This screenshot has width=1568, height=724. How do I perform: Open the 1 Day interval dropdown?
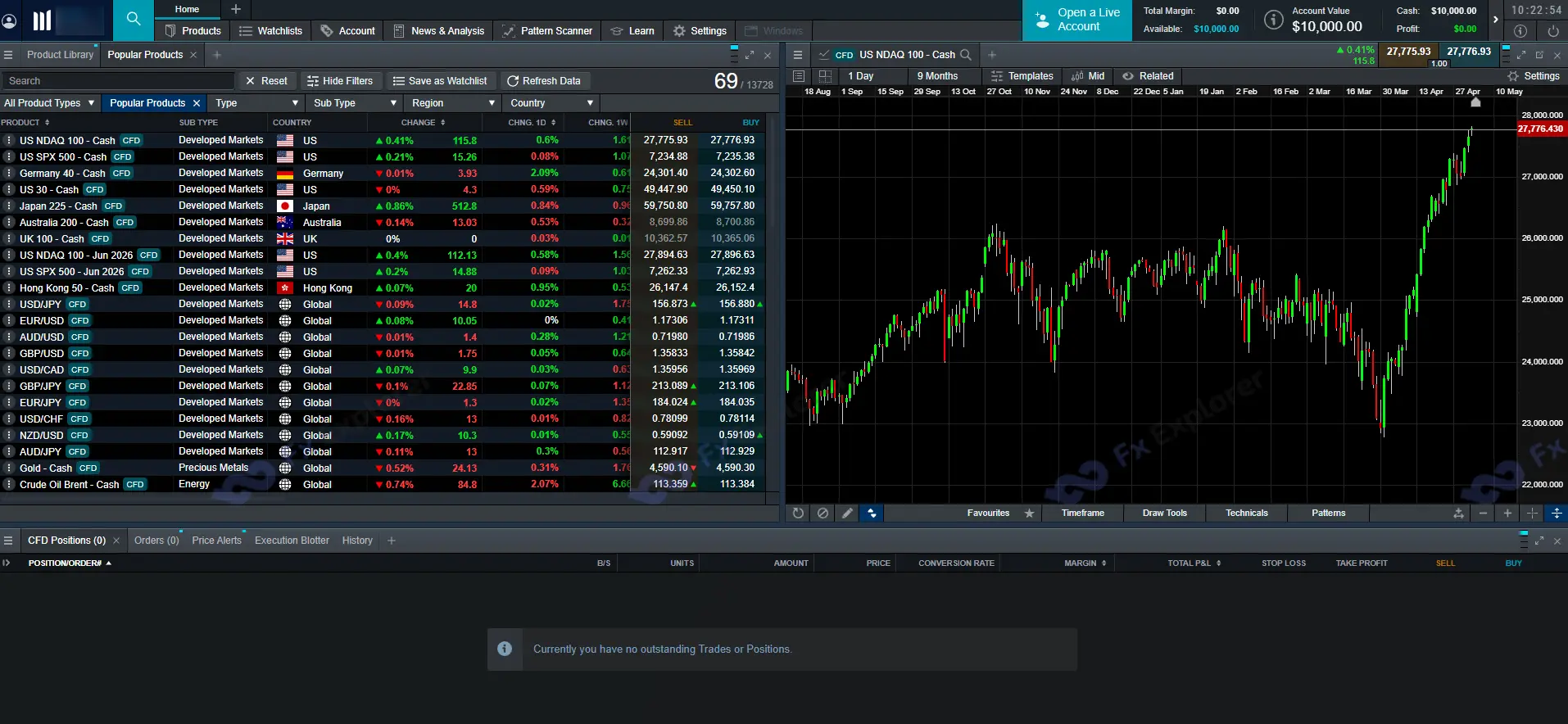point(872,76)
